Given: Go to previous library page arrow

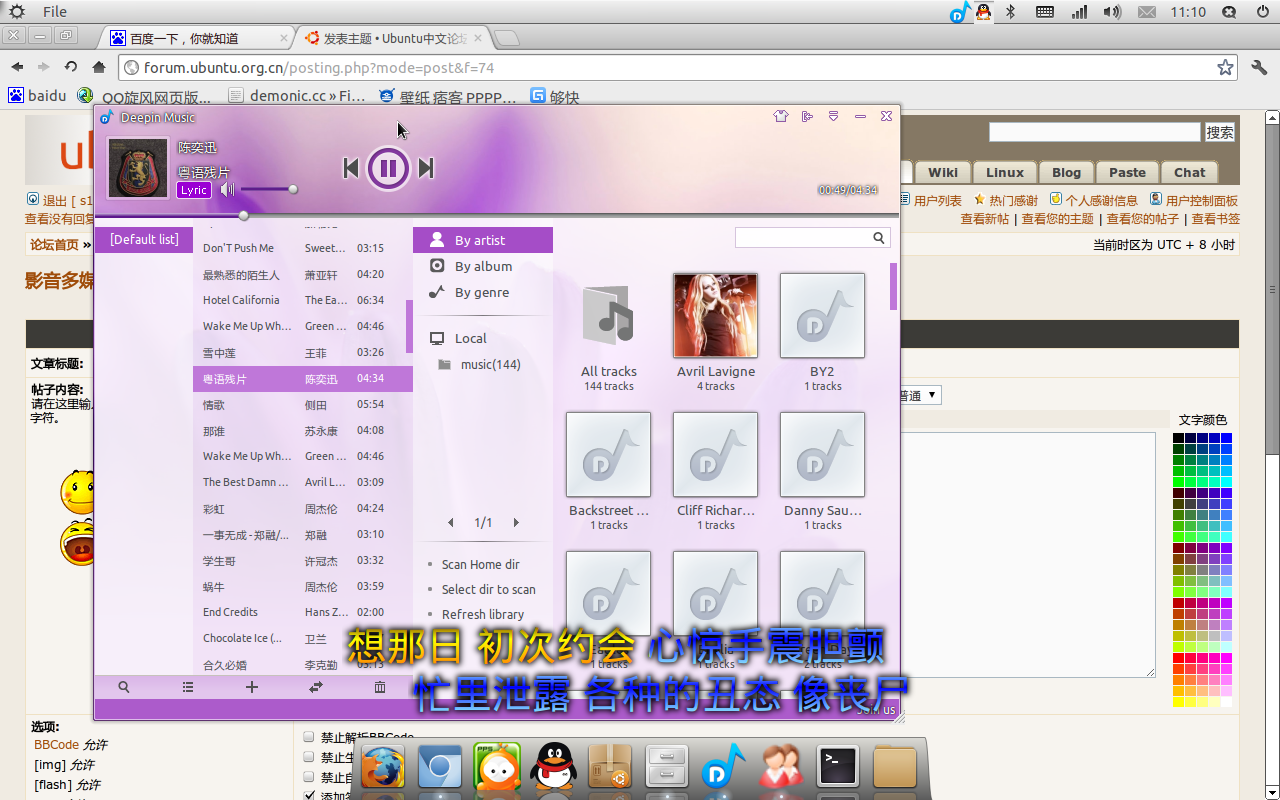Looking at the screenshot, I should [x=451, y=522].
